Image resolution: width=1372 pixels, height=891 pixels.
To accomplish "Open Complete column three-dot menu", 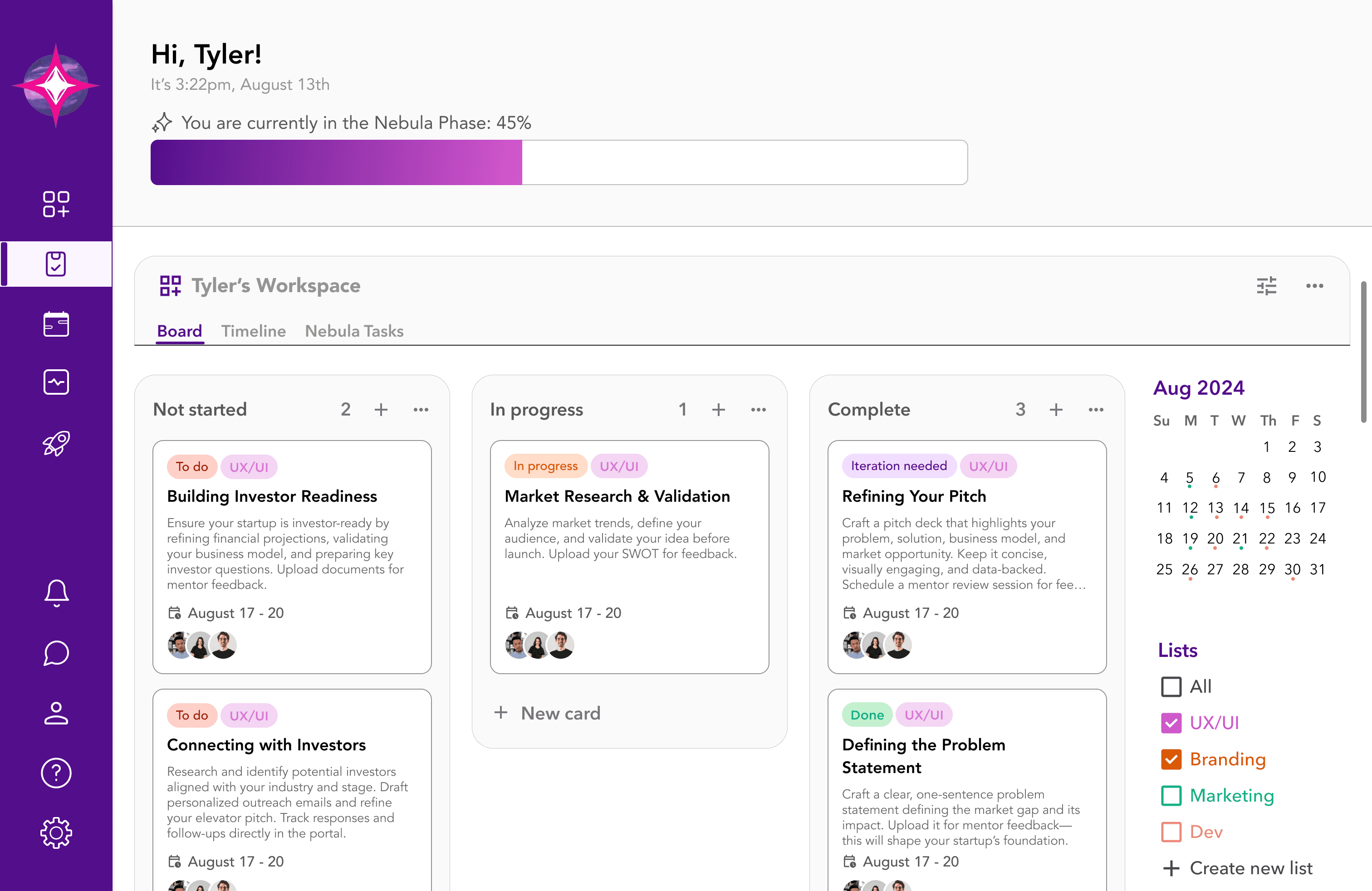I will coord(1095,410).
